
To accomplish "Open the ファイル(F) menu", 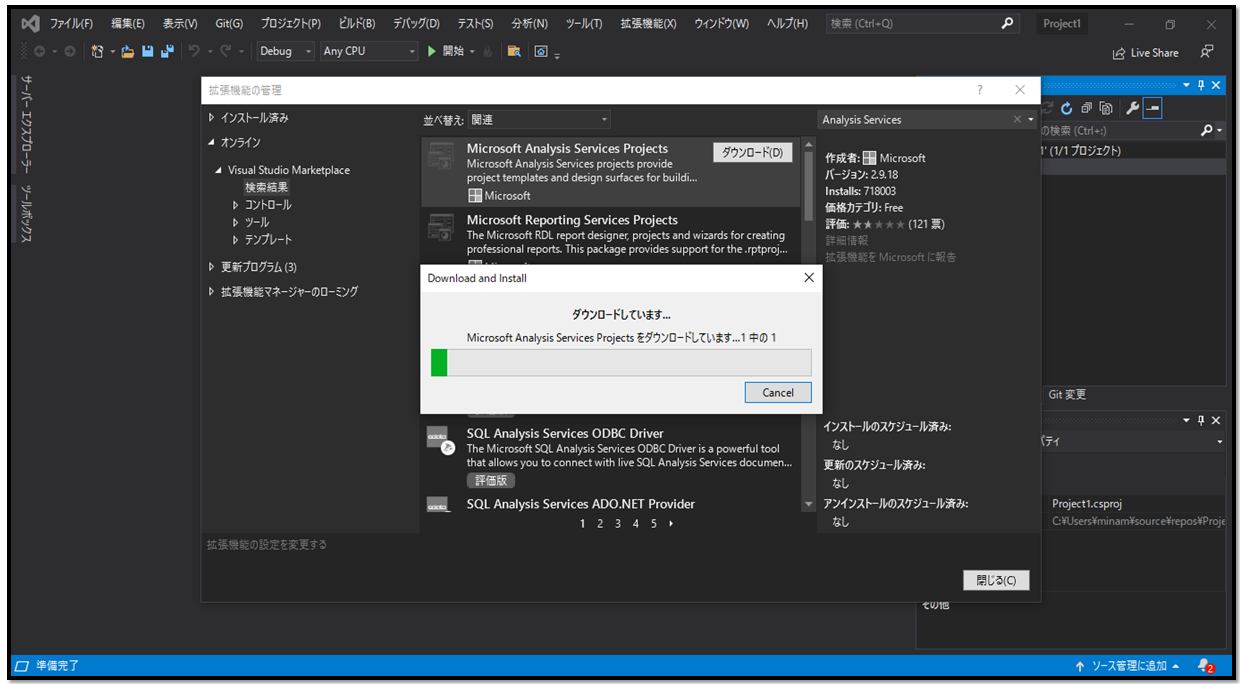I will point(71,23).
